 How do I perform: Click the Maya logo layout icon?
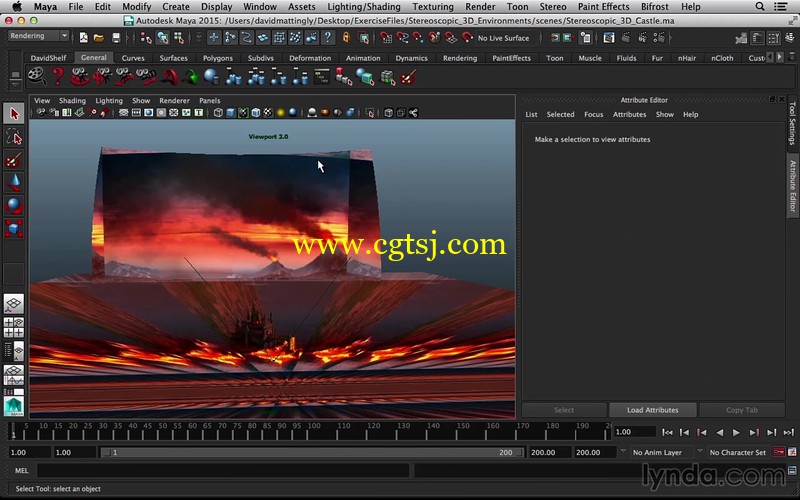[x=14, y=407]
